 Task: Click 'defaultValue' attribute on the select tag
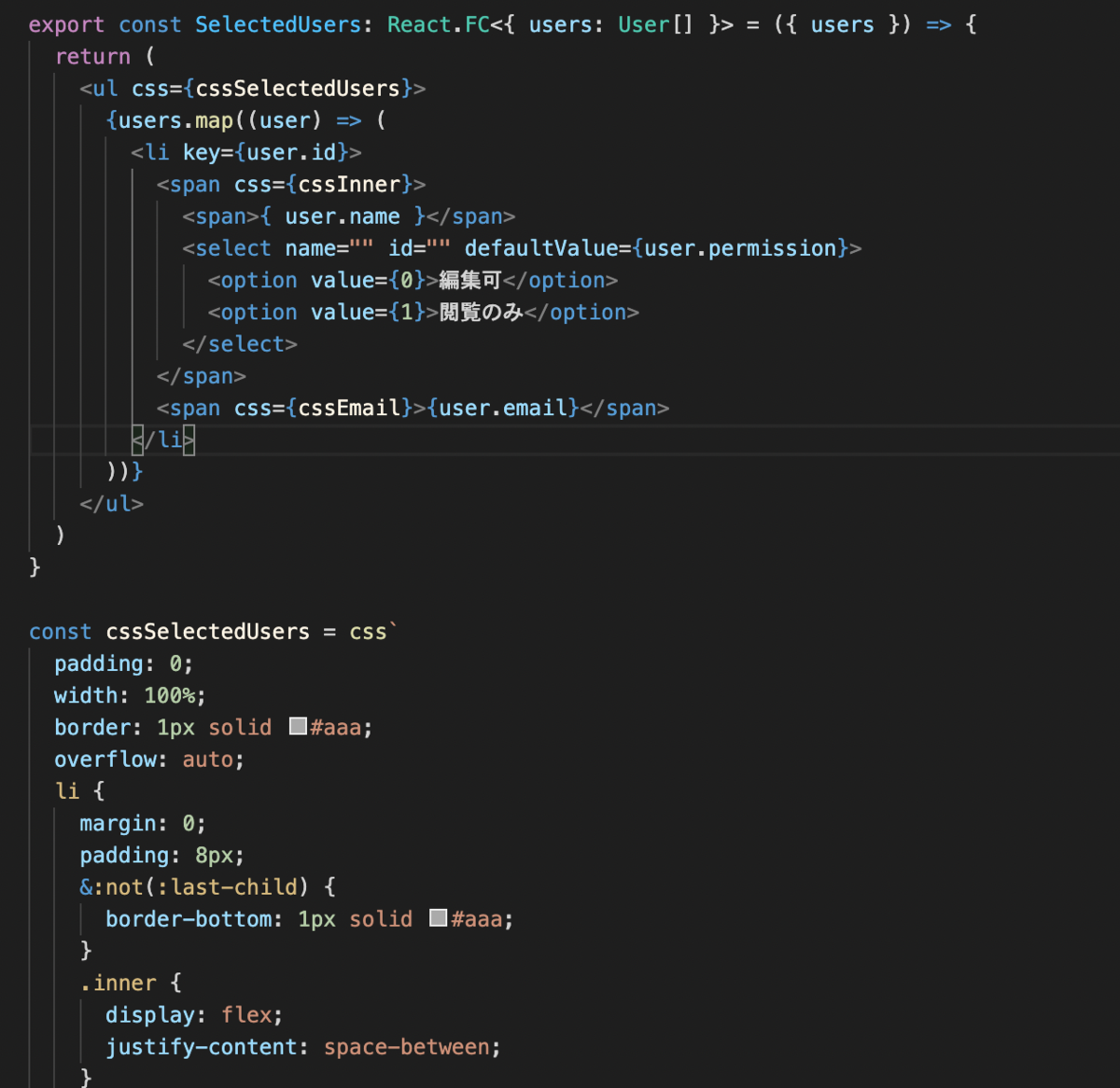click(541, 248)
